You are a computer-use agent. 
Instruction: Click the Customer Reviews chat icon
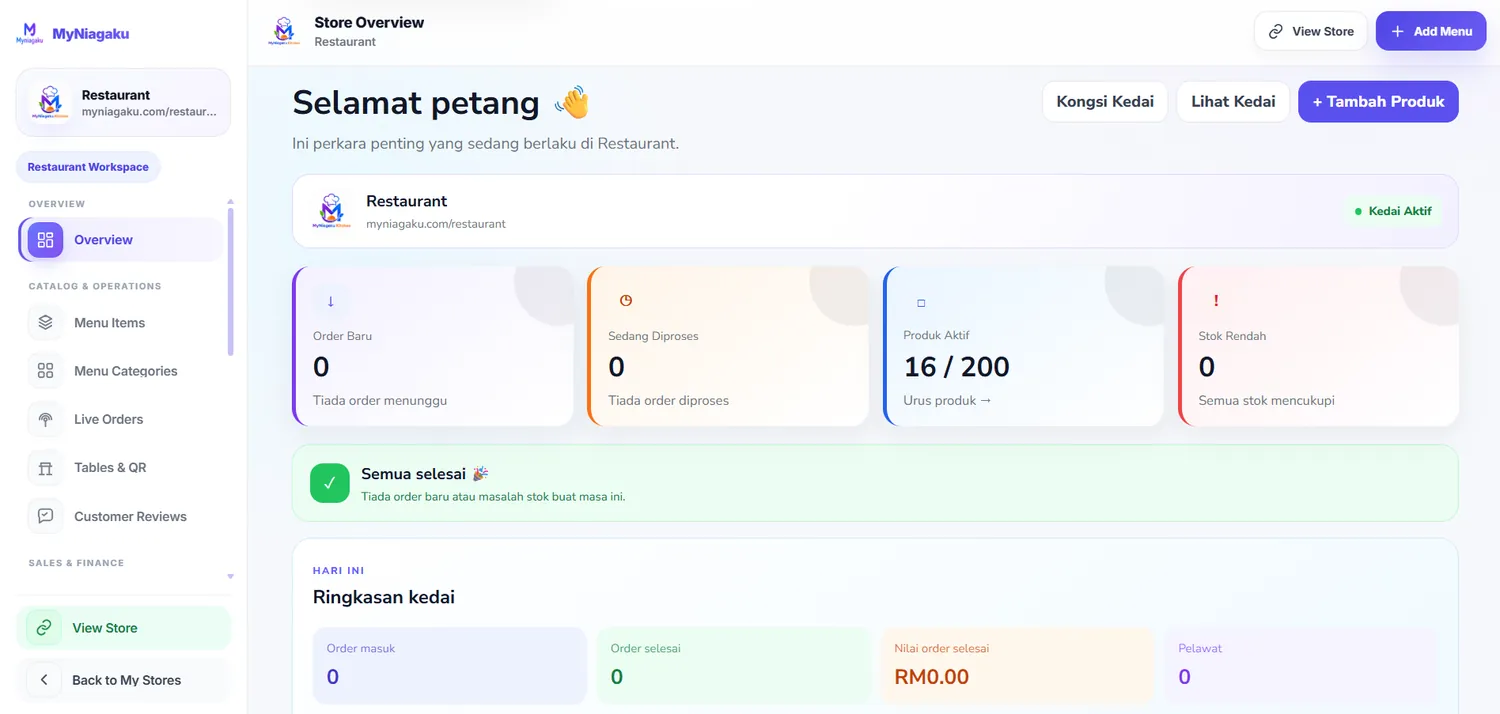(45, 516)
